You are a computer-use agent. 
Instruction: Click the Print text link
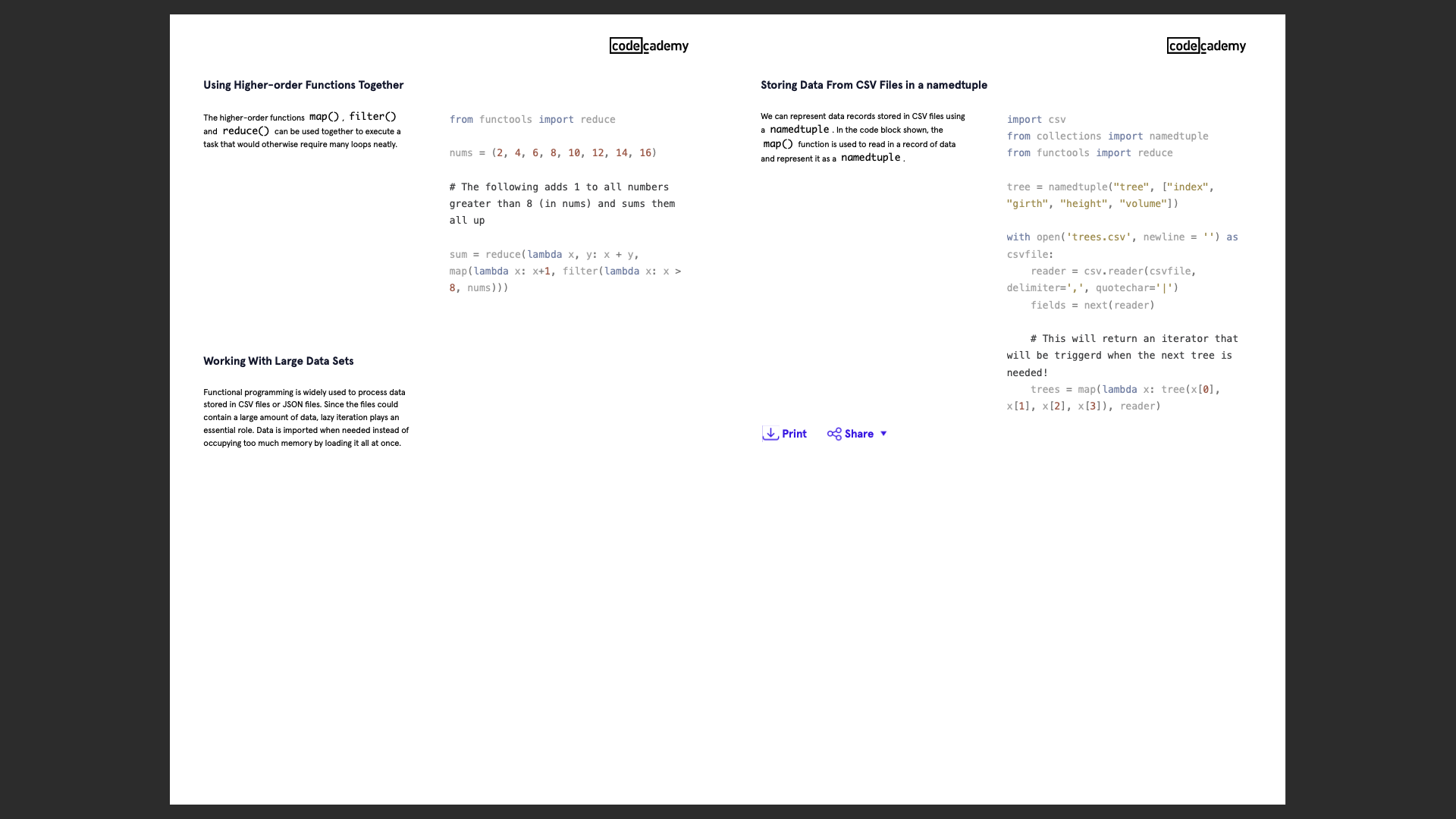794,434
